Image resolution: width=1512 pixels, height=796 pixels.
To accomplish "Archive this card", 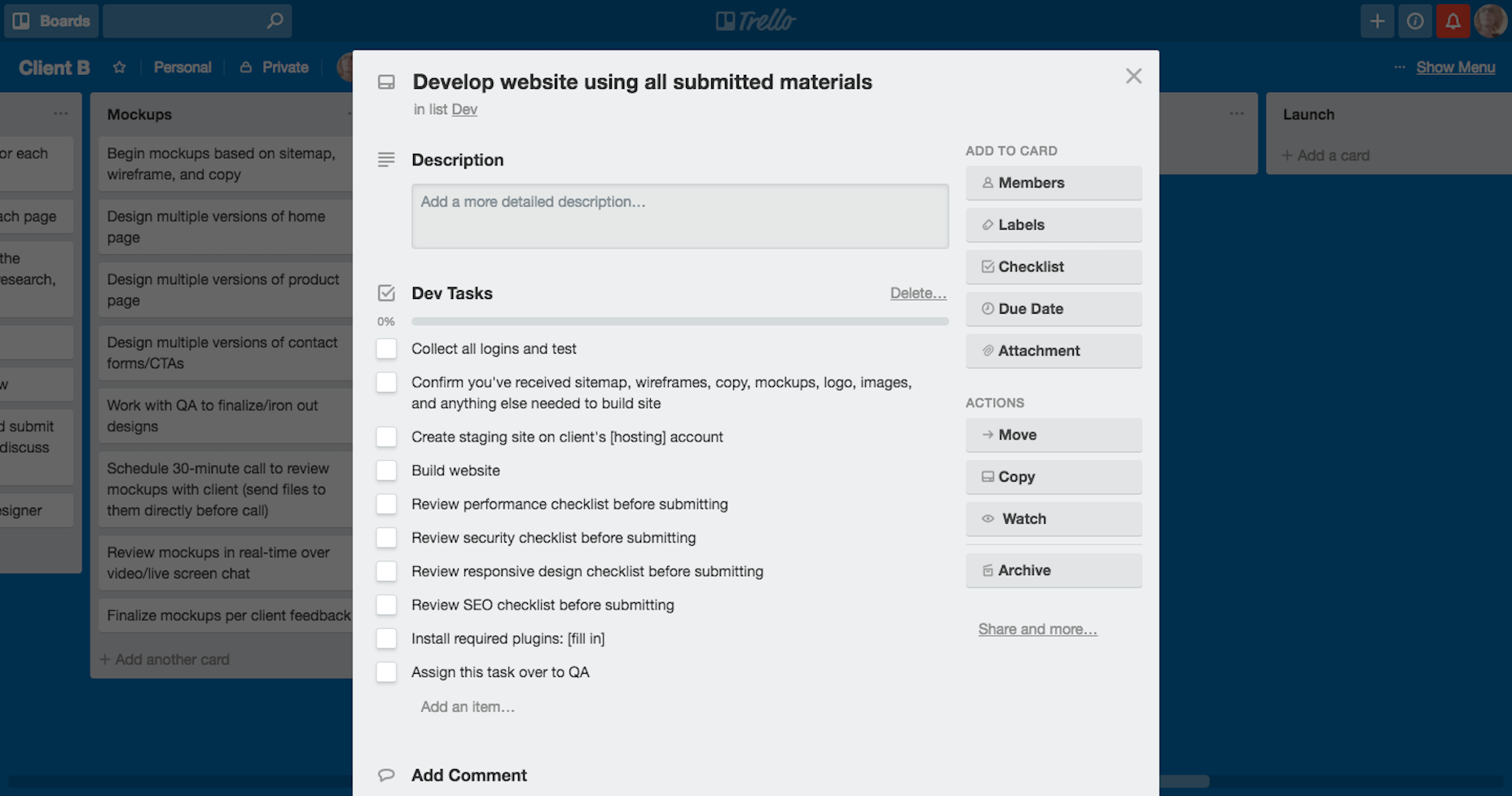I will tap(1053, 570).
